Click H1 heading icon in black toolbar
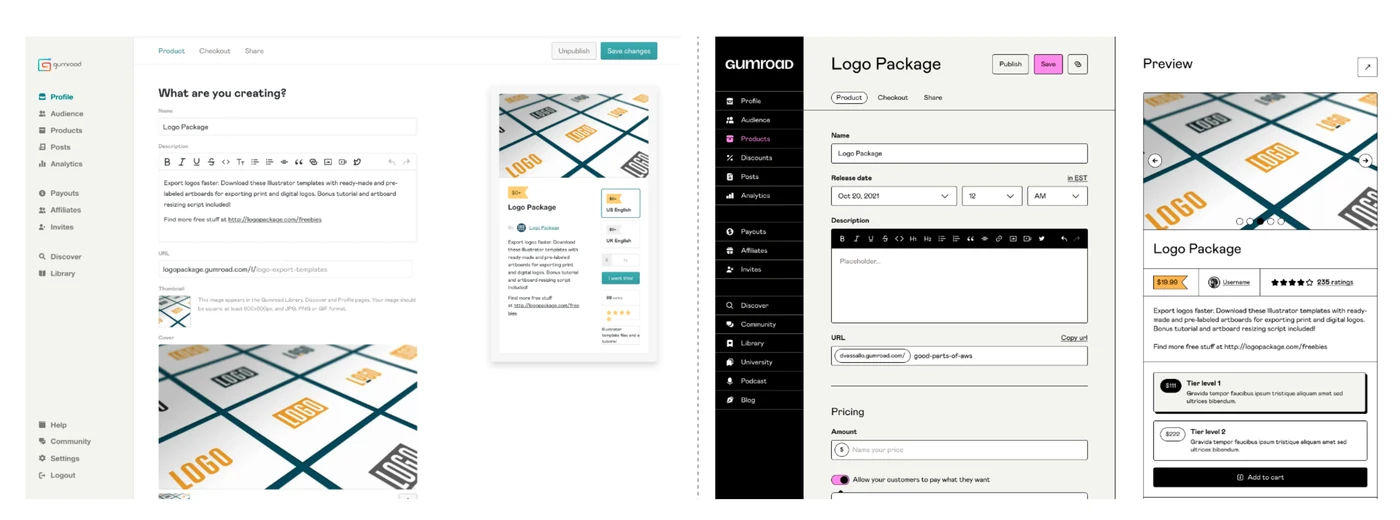The image size is (1400, 520). 914,239
